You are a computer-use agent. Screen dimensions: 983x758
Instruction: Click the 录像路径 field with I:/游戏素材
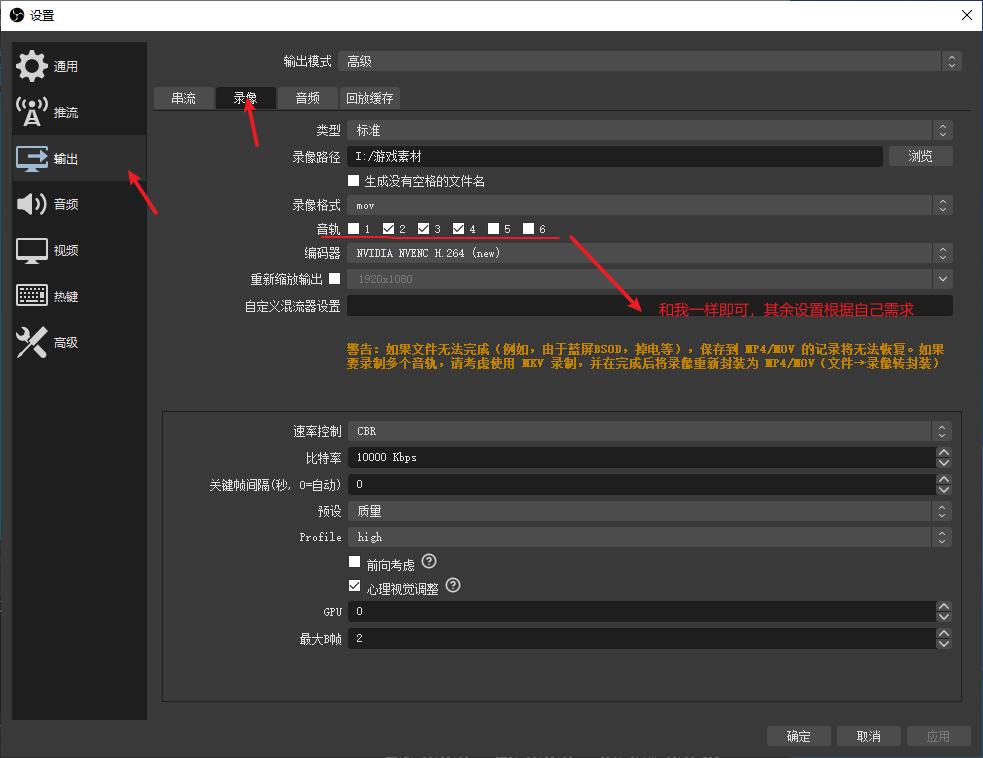[x=614, y=156]
